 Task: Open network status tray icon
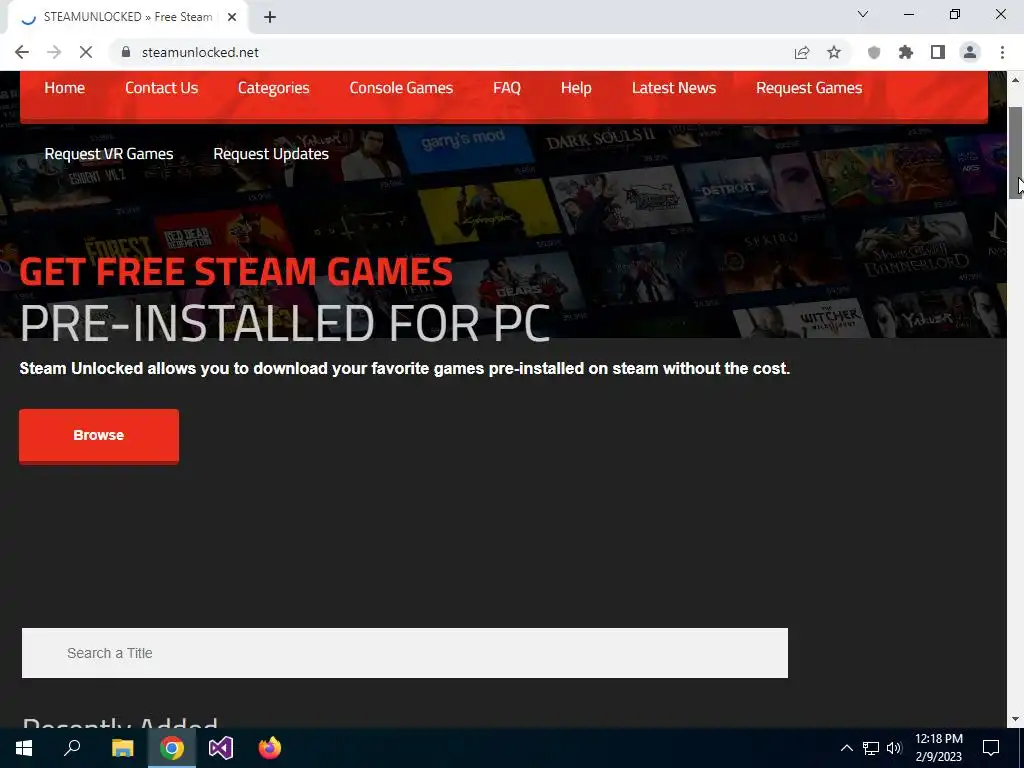[x=871, y=748]
